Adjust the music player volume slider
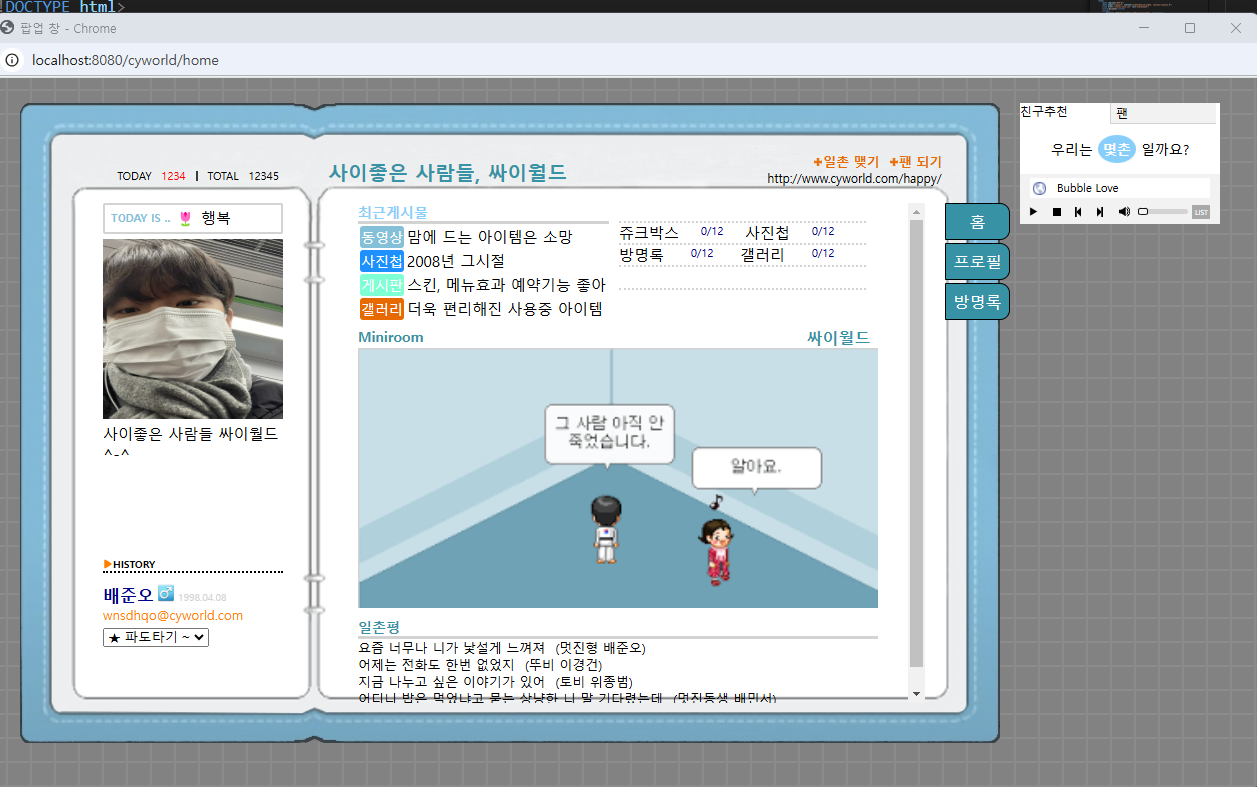The height and width of the screenshot is (787, 1257). point(1162,212)
